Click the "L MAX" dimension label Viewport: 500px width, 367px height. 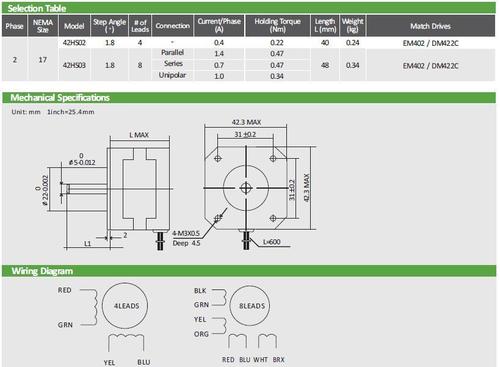(x=139, y=135)
